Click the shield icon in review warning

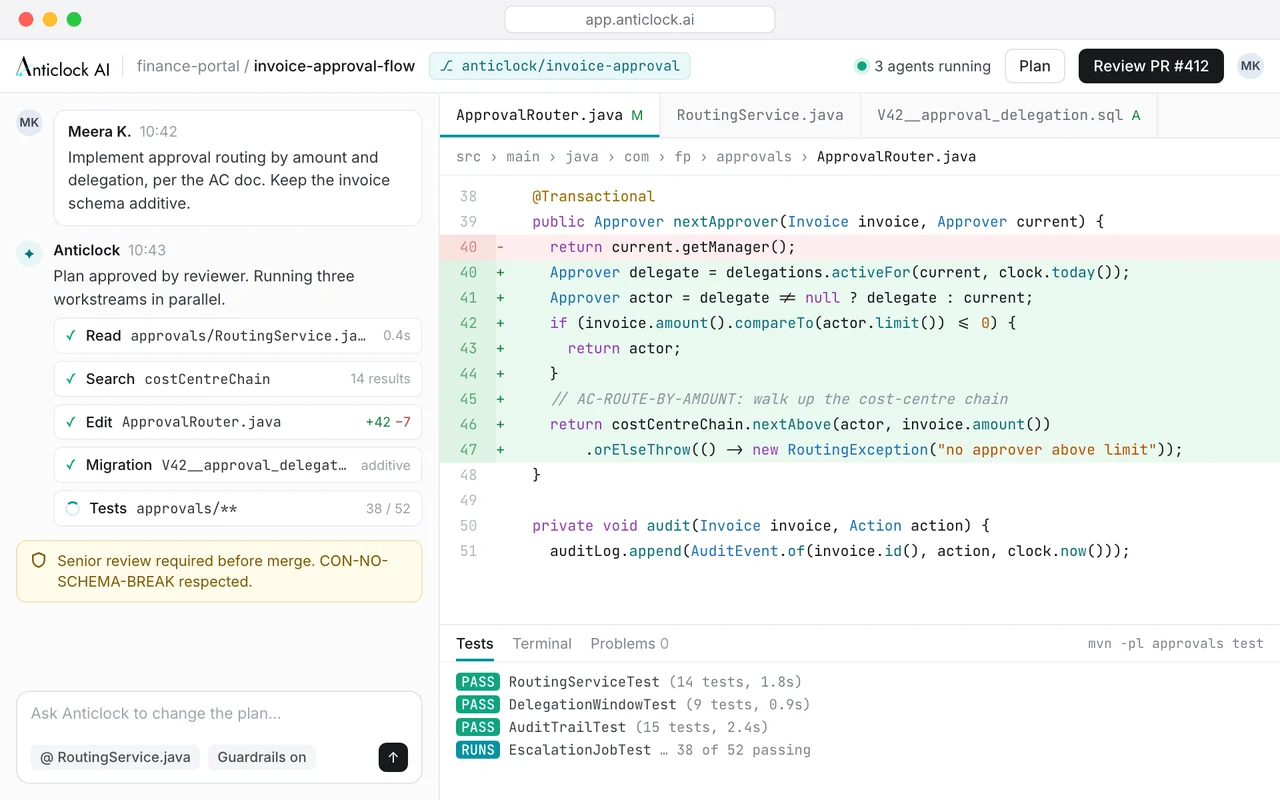point(39,561)
